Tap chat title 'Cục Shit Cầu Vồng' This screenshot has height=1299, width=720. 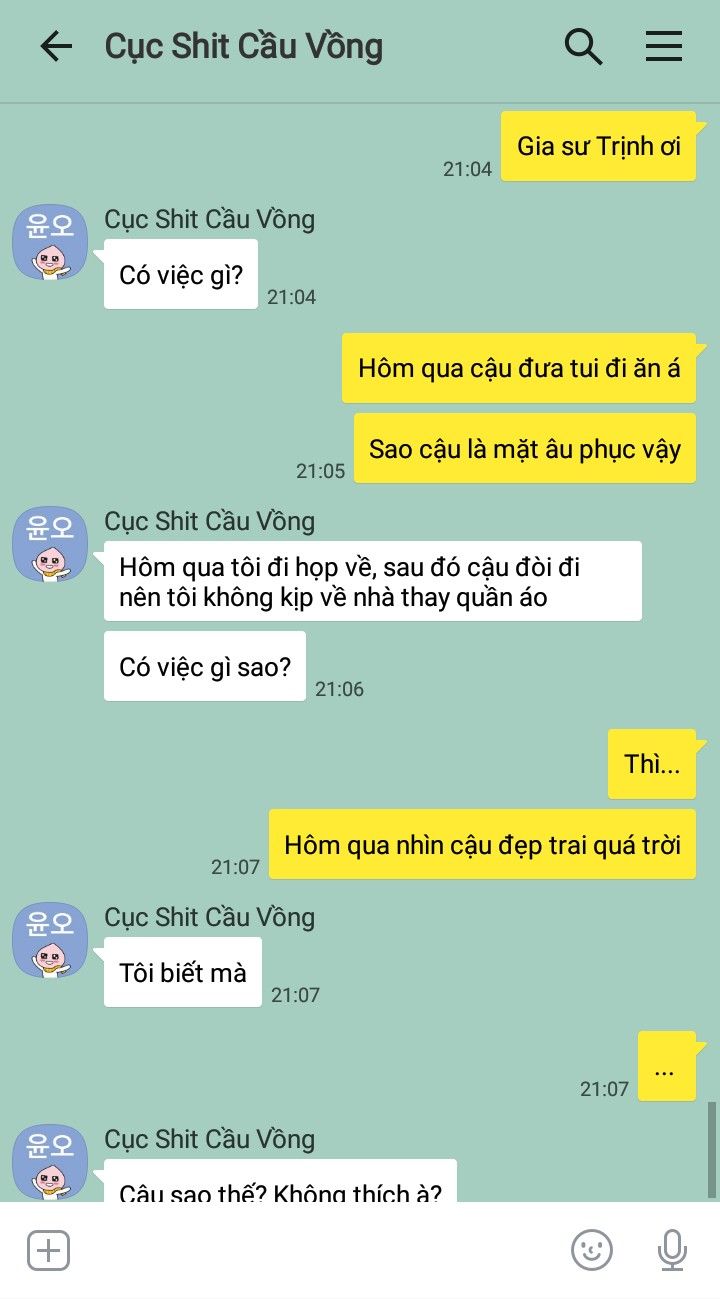click(x=244, y=47)
